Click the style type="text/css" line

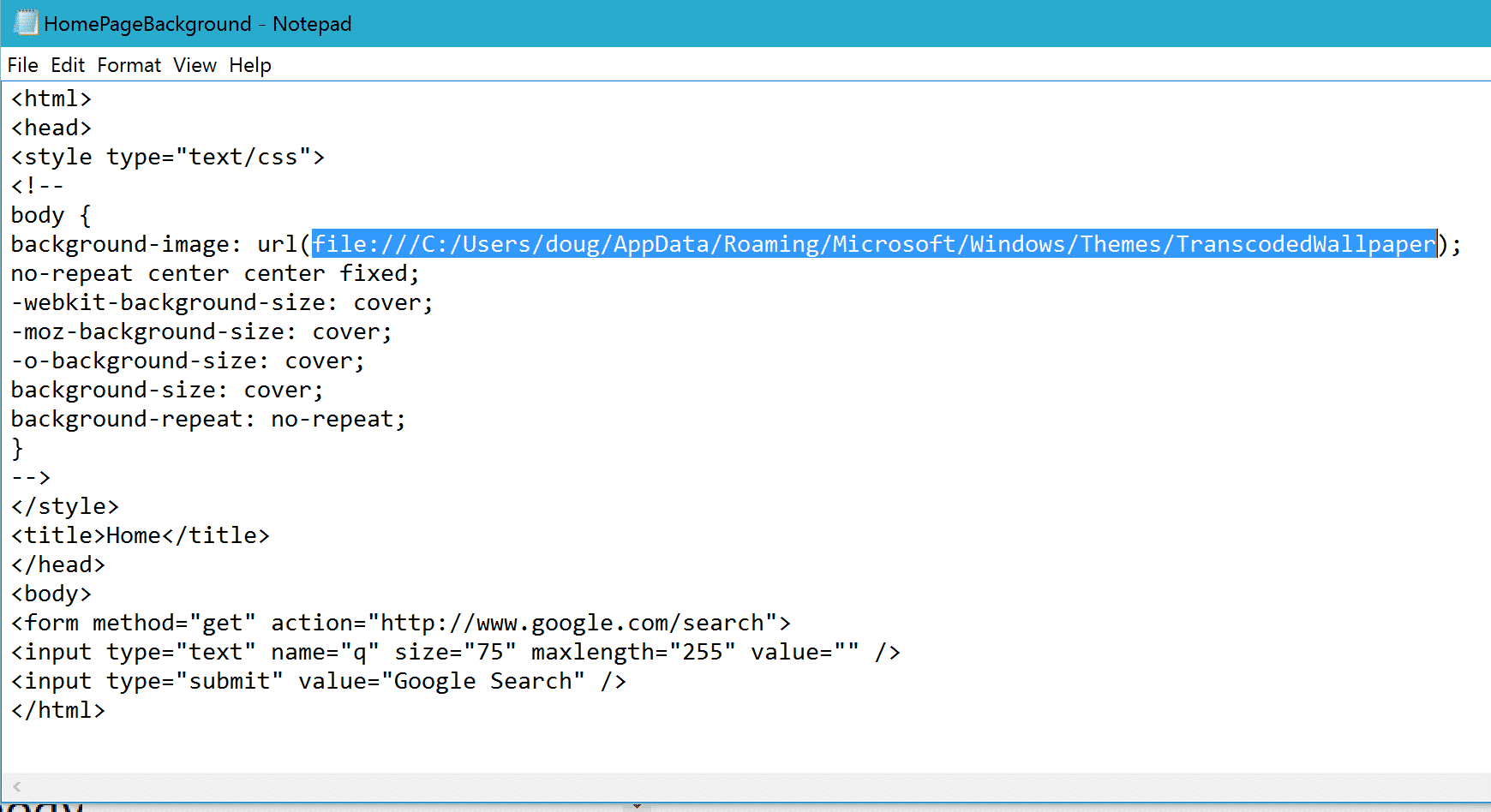tap(168, 157)
